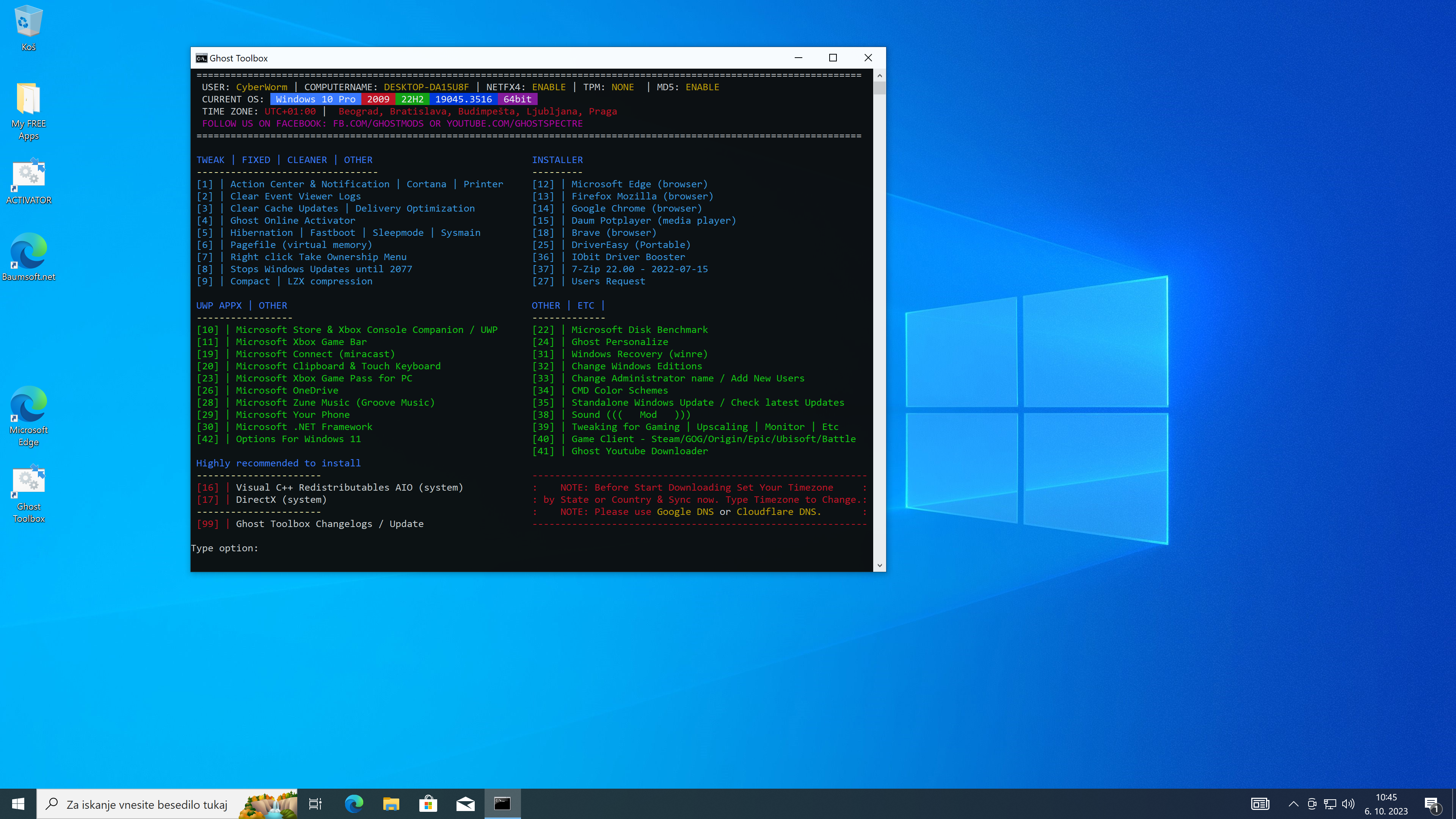Open the network status tray icon
Screen dimensions: 1456x819
[1330, 804]
